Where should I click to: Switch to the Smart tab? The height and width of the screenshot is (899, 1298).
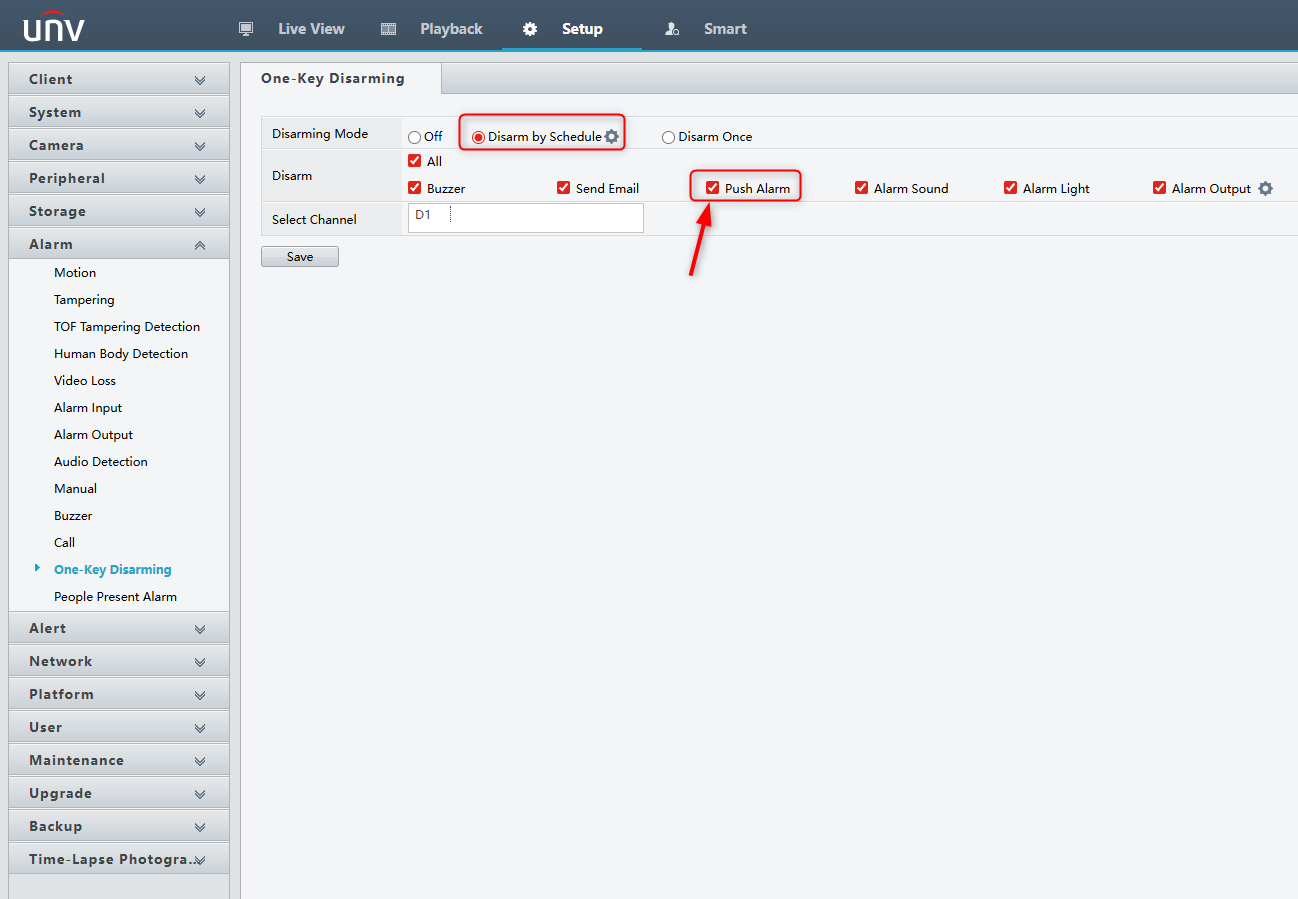(725, 29)
